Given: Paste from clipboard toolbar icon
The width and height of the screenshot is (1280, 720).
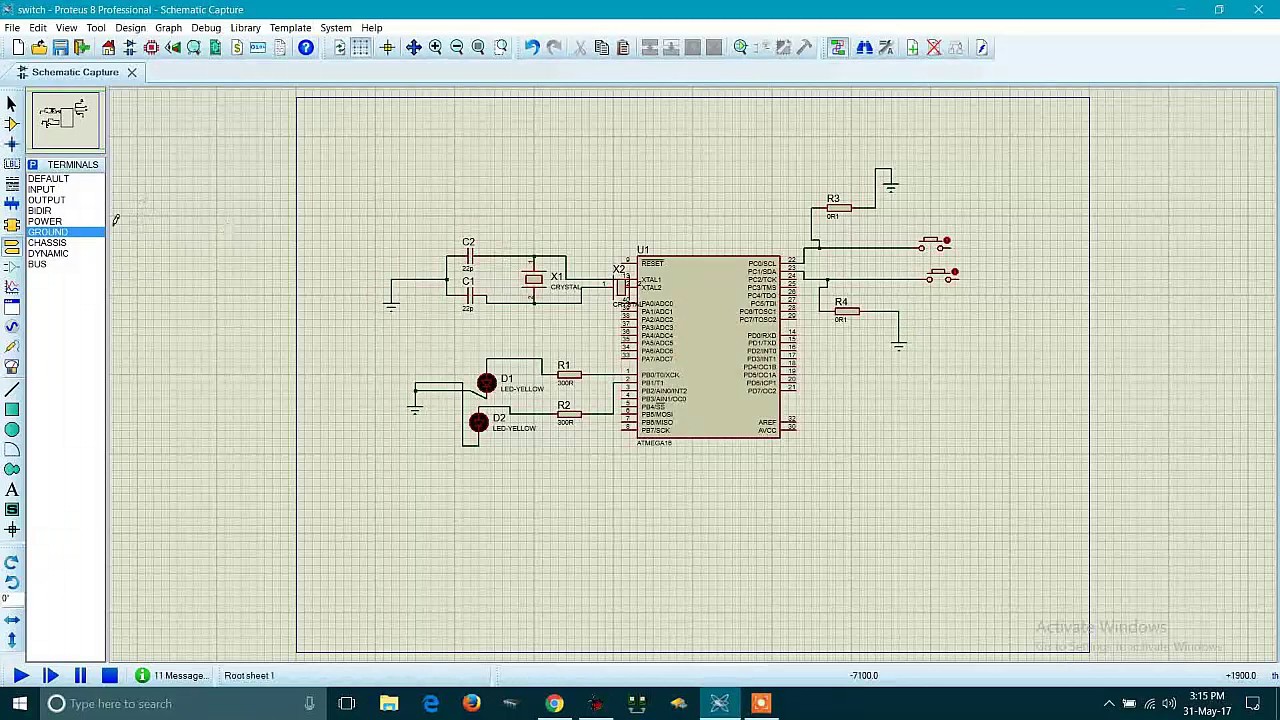Looking at the screenshot, I should 622,47.
